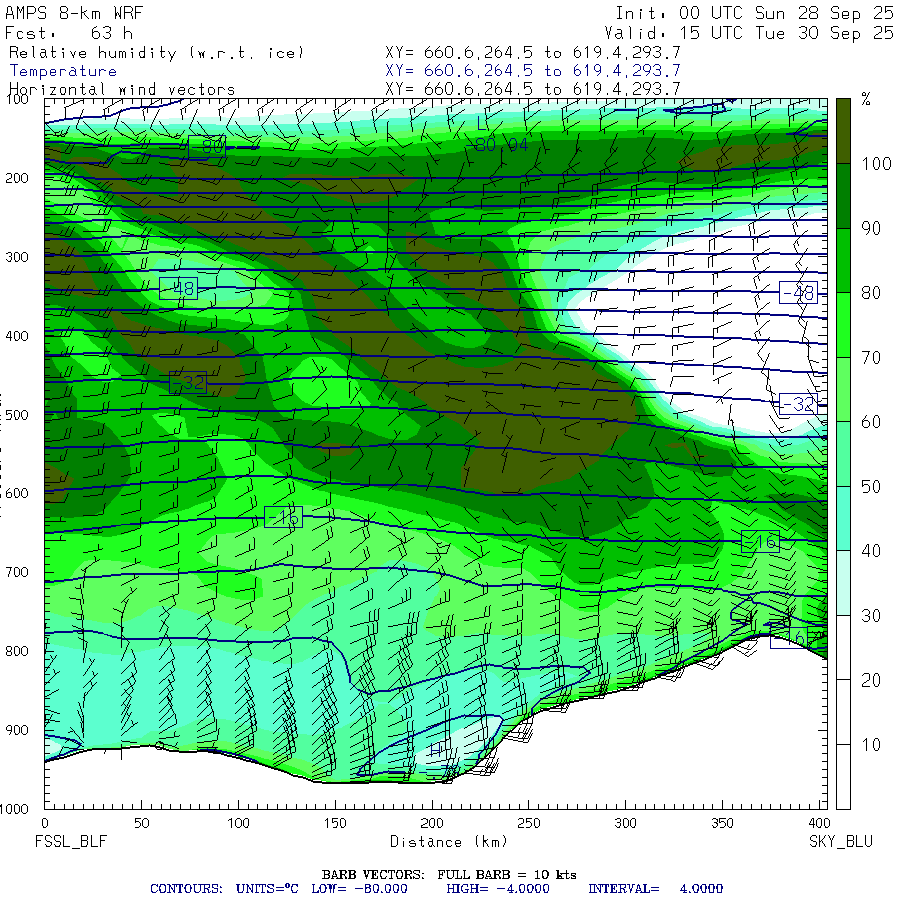The height and width of the screenshot is (900, 900).
Task: Click the 'FSSL_BLF' start station label
Action: point(71,841)
